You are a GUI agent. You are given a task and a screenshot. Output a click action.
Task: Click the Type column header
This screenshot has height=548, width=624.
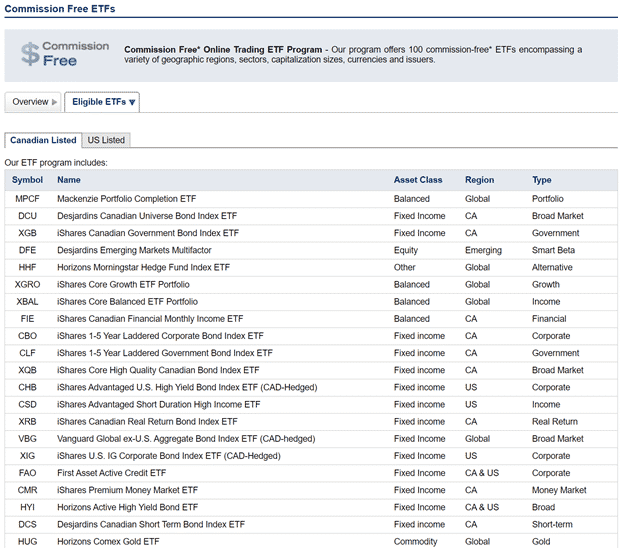[x=541, y=180]
